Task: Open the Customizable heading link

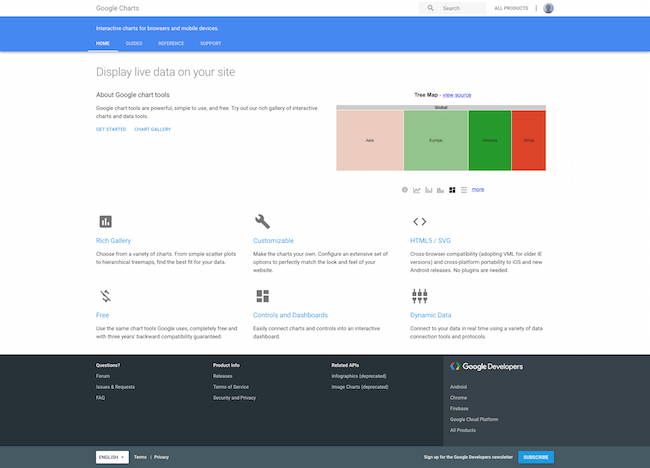Action: [x=273, y=240]
